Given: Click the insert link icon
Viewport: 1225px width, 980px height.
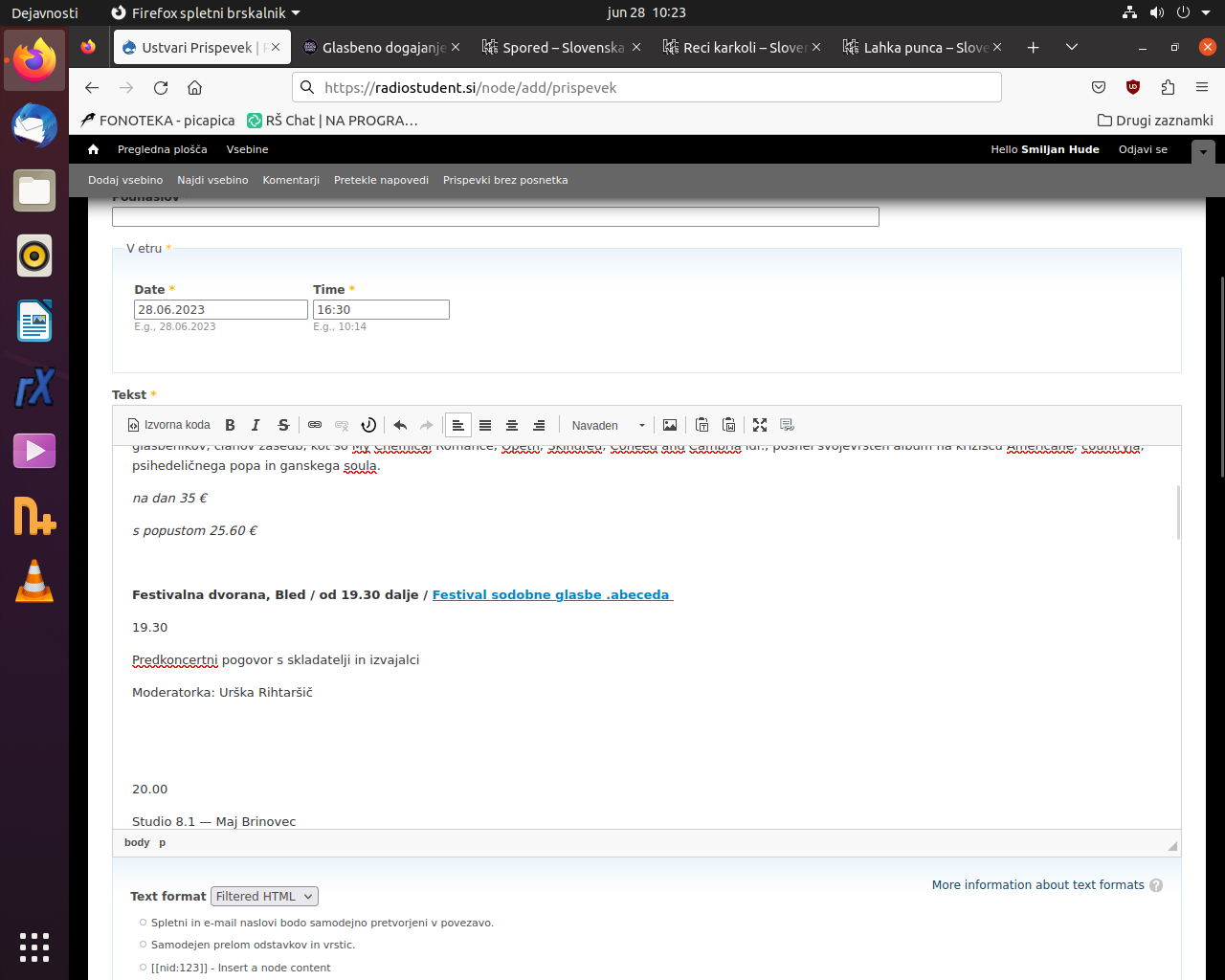Looking at the screenshot, I should pos(315,425).
